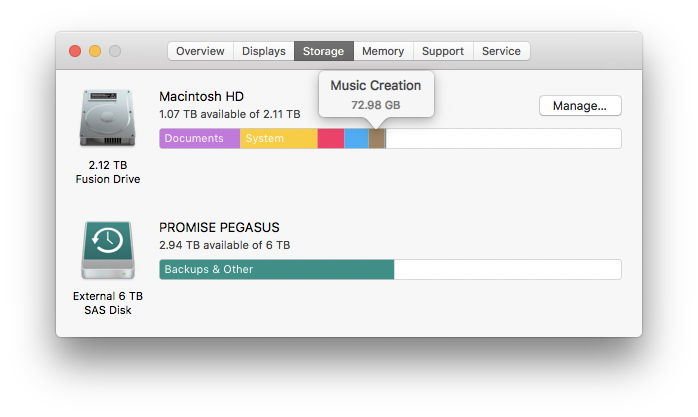Click the yellow System storage segment
The height and width of the screenshot is (417, 698).
point(278,139)
